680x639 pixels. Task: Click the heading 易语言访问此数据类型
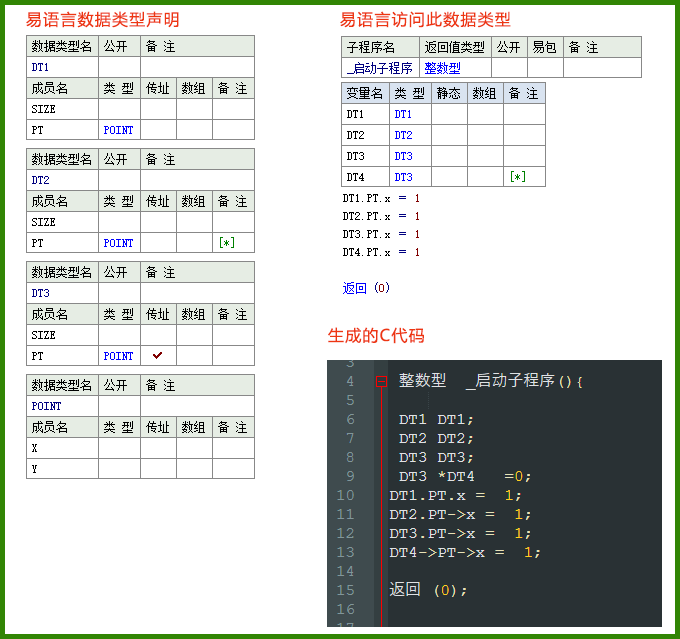pyautogui.click(x=425, y=20)
